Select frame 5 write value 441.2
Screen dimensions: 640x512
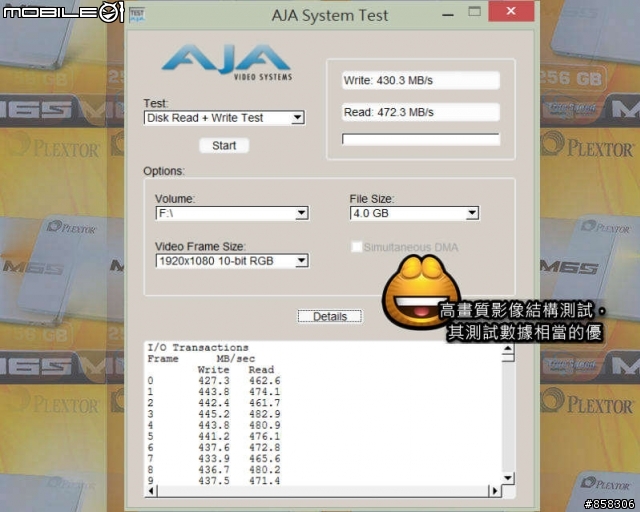[214, 436]
